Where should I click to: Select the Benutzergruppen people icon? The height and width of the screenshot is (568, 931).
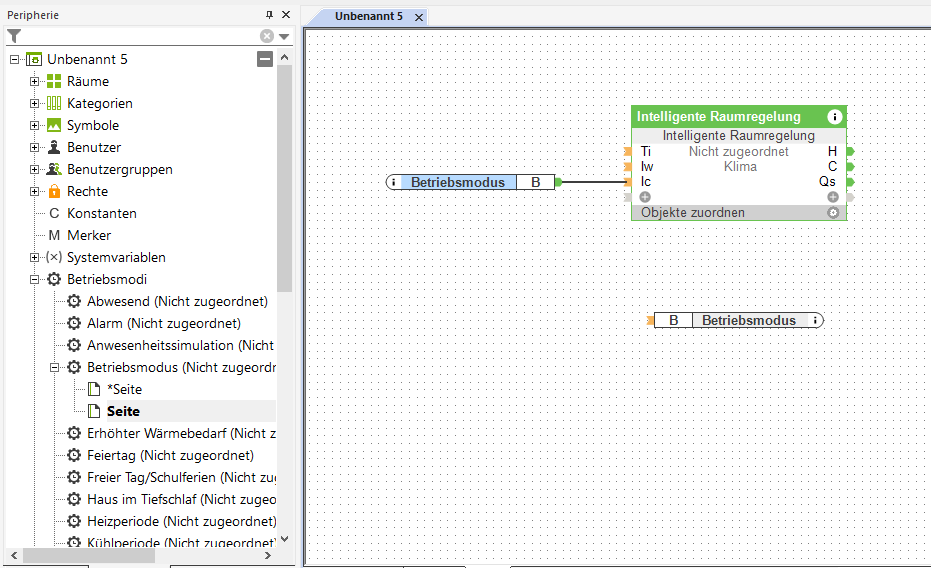[x=54, y=169]
